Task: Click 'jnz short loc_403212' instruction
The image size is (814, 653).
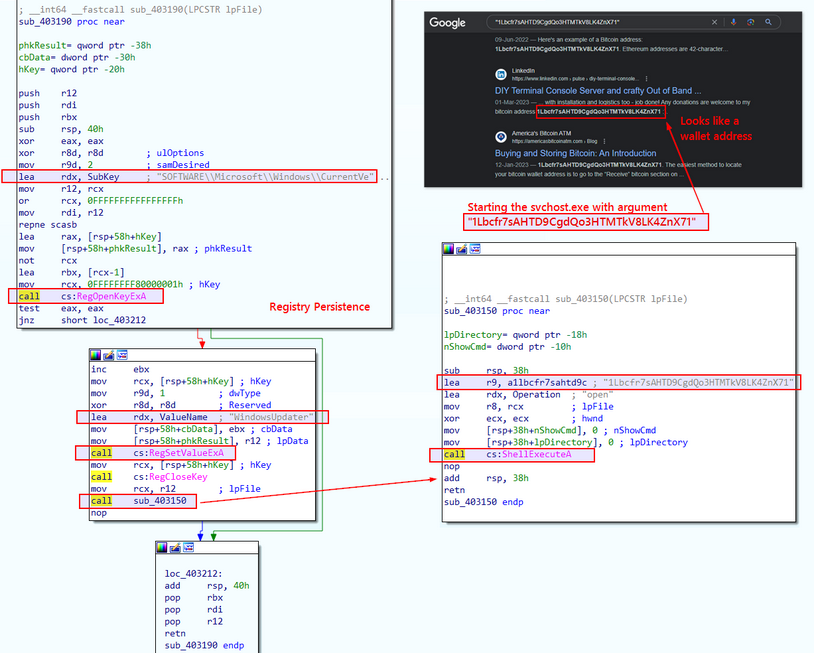Action: [x=82, y=320]
